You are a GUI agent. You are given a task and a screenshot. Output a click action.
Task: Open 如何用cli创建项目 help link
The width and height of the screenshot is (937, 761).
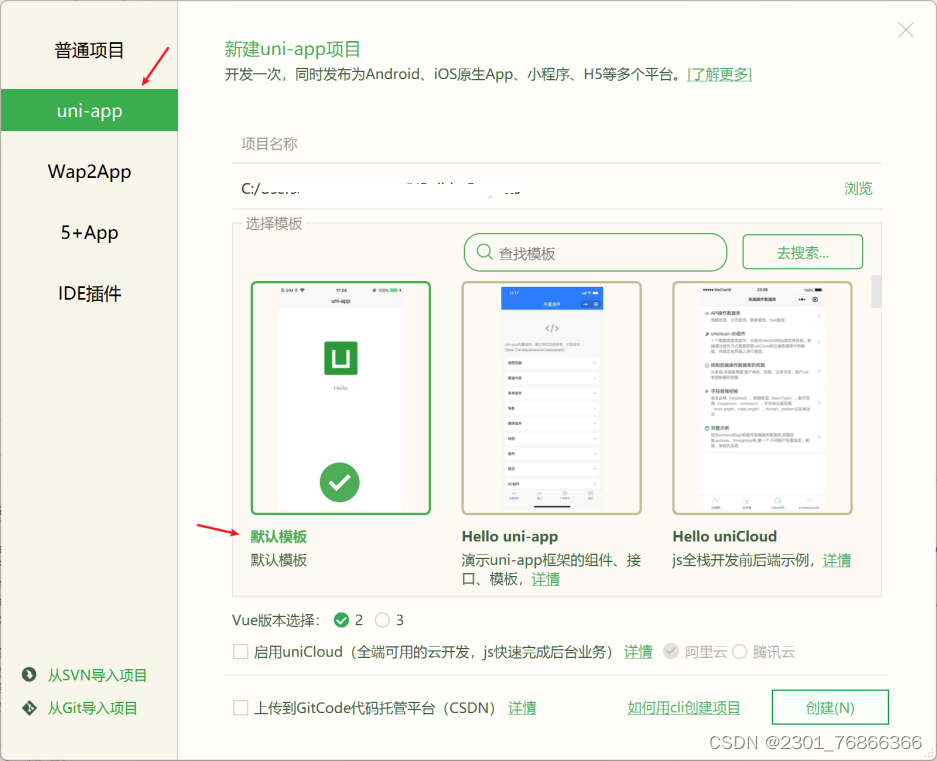[x=683, y=707]
